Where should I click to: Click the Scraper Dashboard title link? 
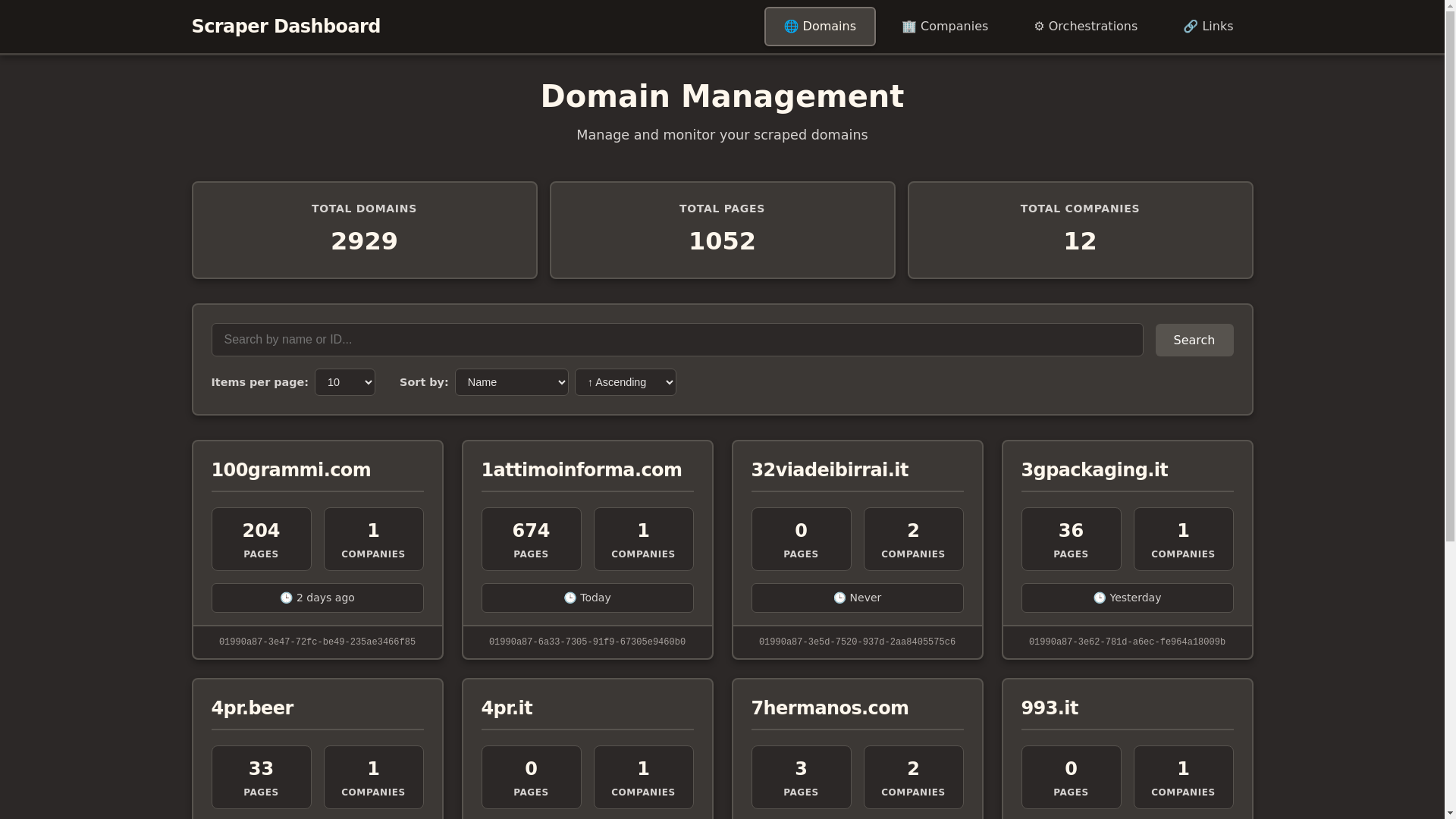tap(286, 27)
